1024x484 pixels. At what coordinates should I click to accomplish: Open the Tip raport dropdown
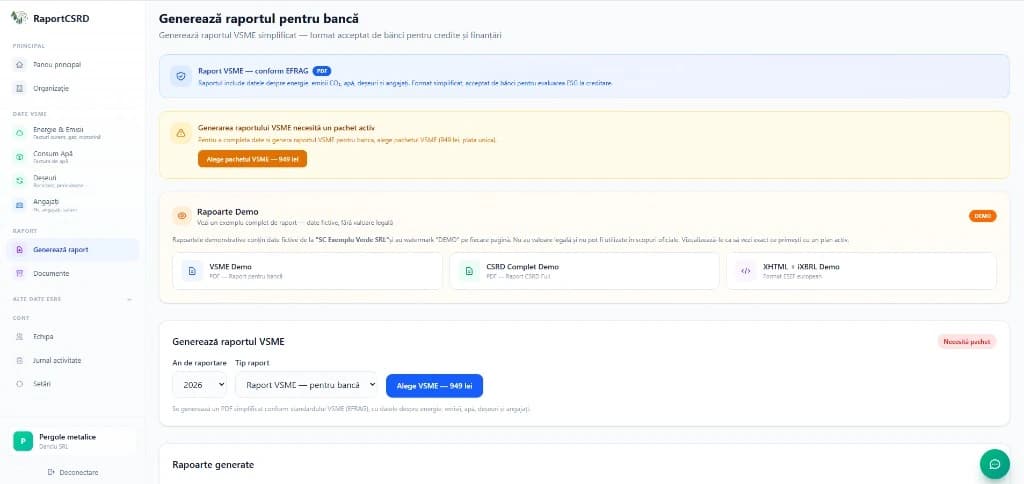(306, 385)
